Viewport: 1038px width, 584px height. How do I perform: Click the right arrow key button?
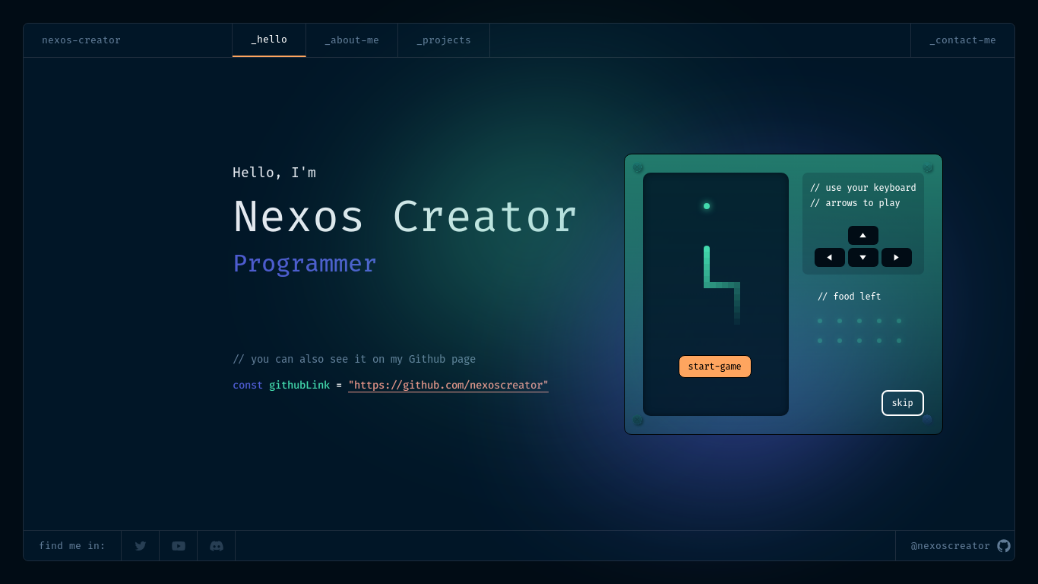(896, 258)
